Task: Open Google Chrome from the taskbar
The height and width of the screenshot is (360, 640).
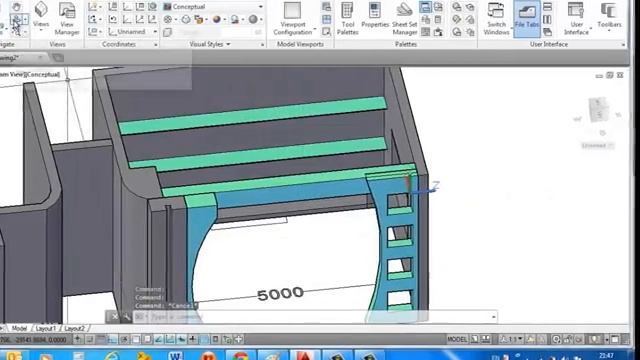Action: (x=240, y=355)
